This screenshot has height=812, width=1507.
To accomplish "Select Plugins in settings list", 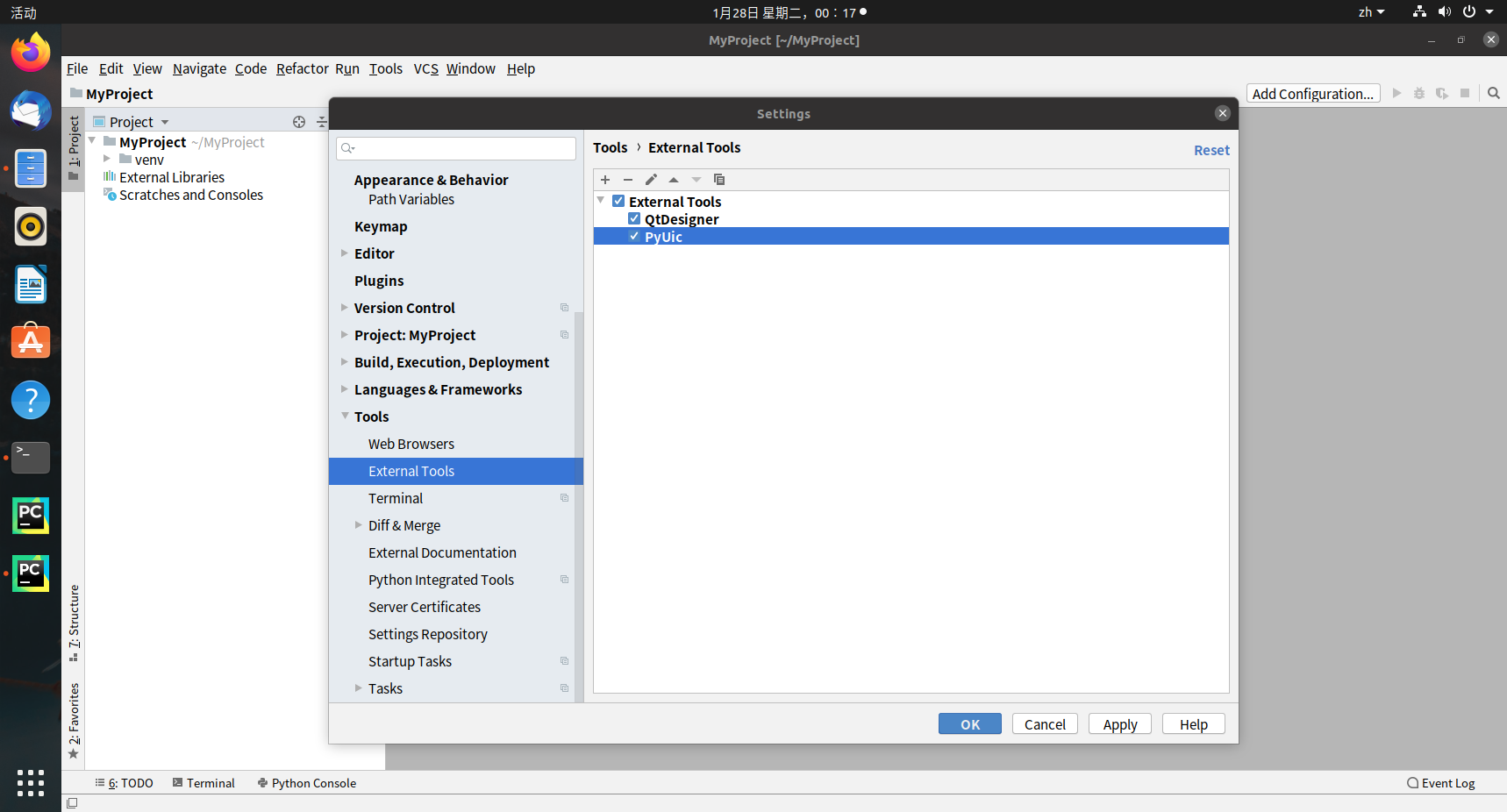I will click(379, 281).
